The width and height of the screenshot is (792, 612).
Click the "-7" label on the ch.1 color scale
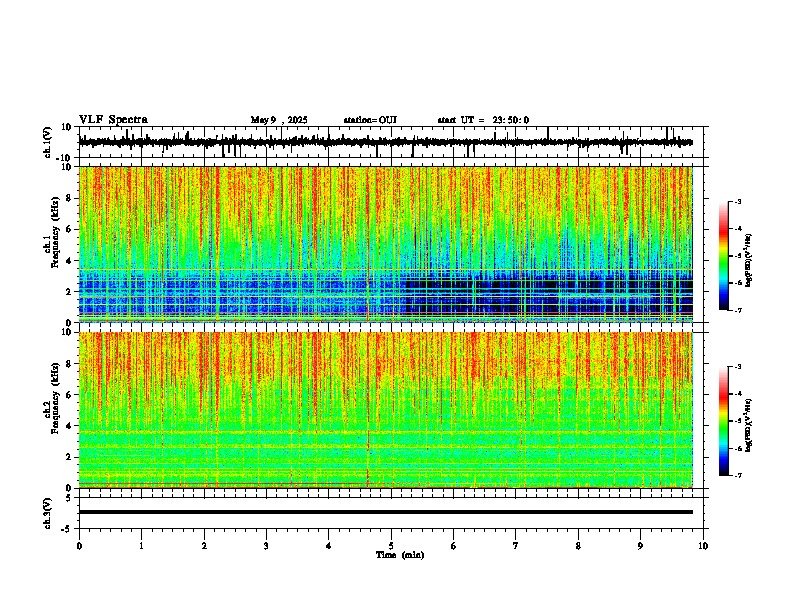pyautogui.click(x=738, y=310)
